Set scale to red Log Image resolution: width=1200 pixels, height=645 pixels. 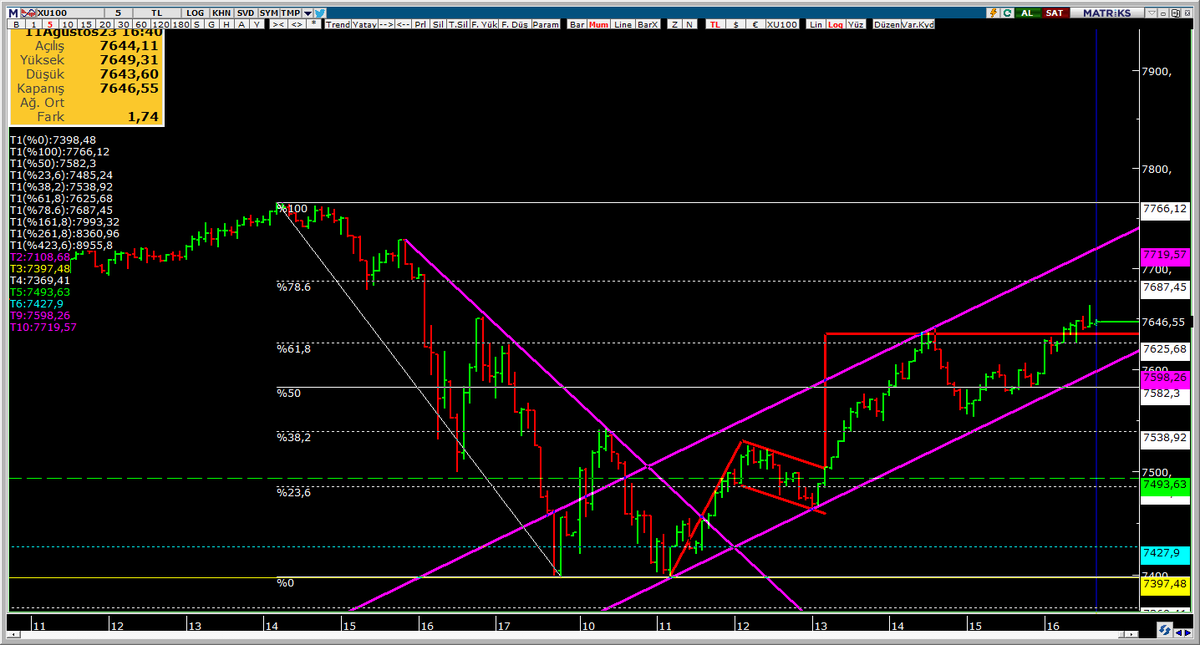pos(835,24)
